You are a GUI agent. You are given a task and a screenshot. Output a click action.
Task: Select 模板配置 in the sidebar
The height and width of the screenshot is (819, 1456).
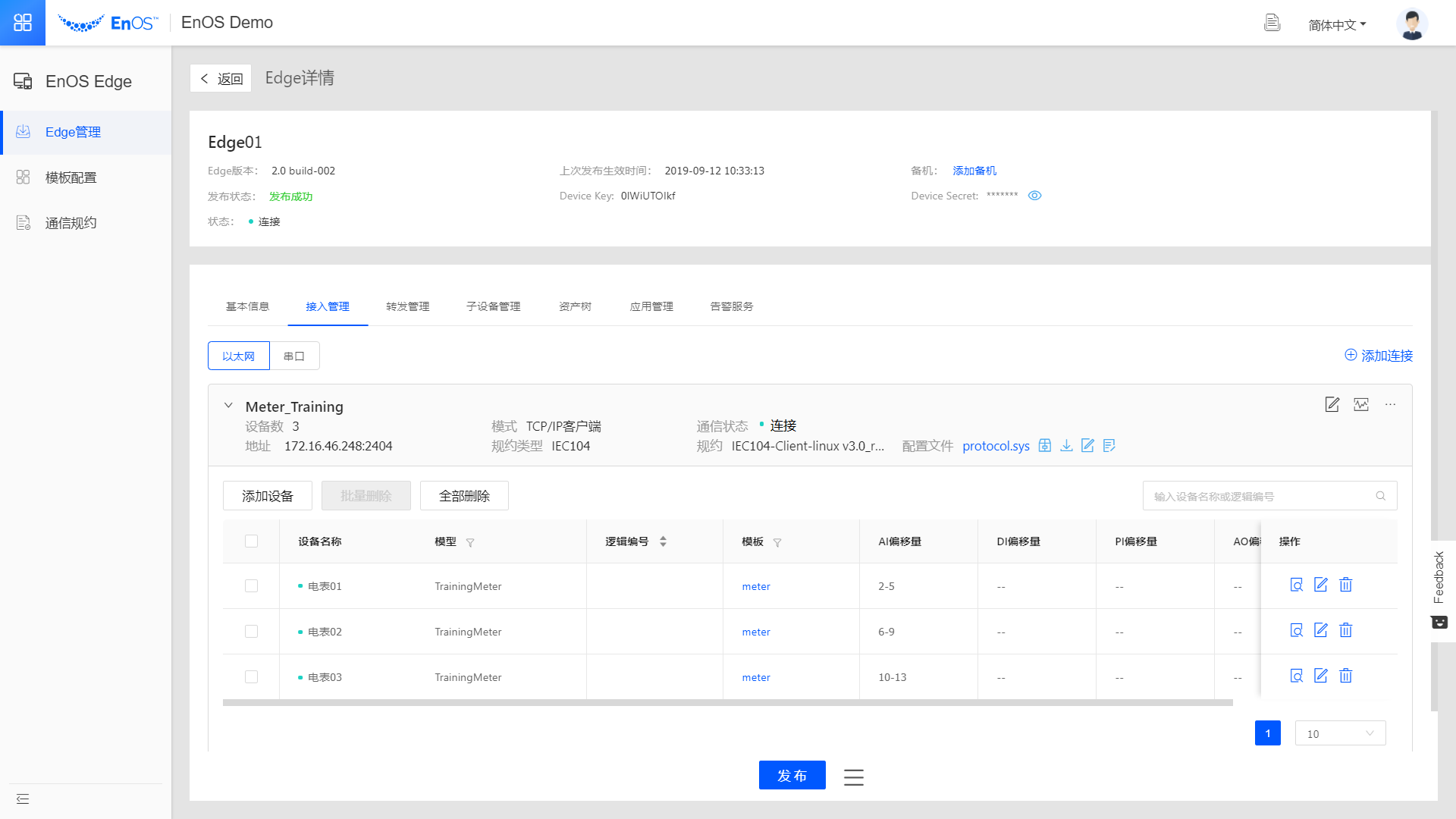coord(71,177)
